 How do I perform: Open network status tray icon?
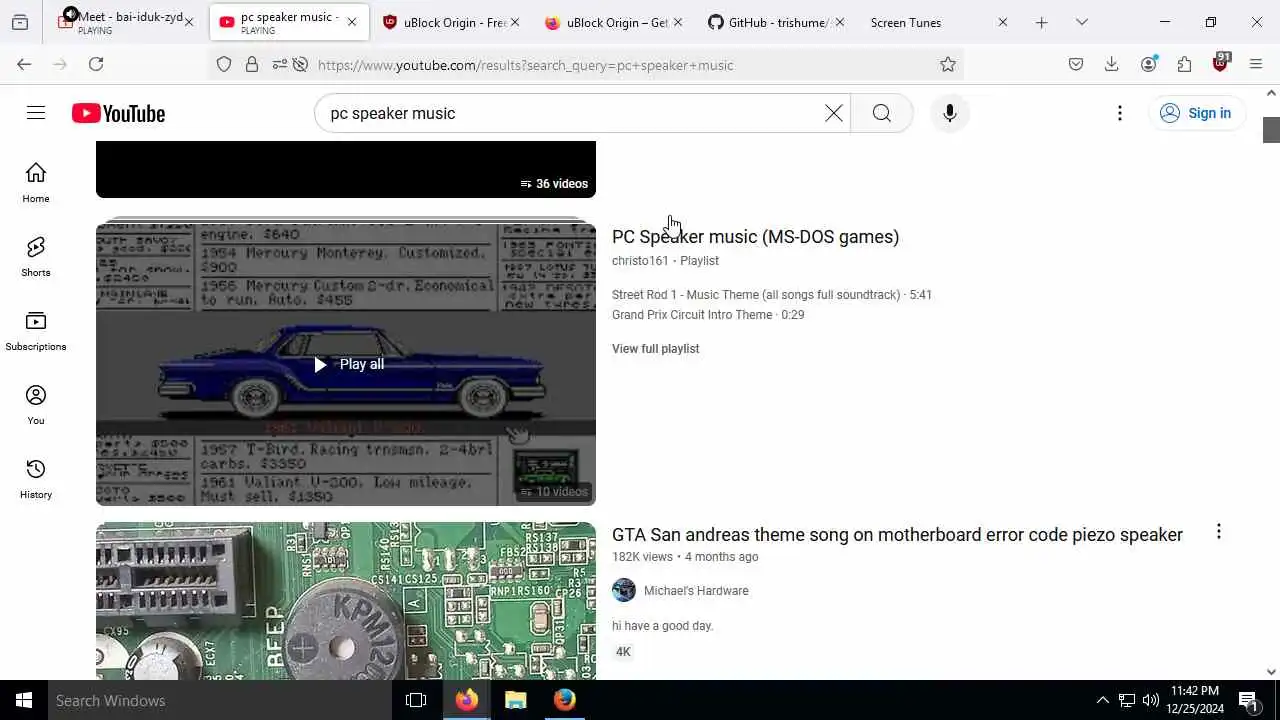(1127, 700)
